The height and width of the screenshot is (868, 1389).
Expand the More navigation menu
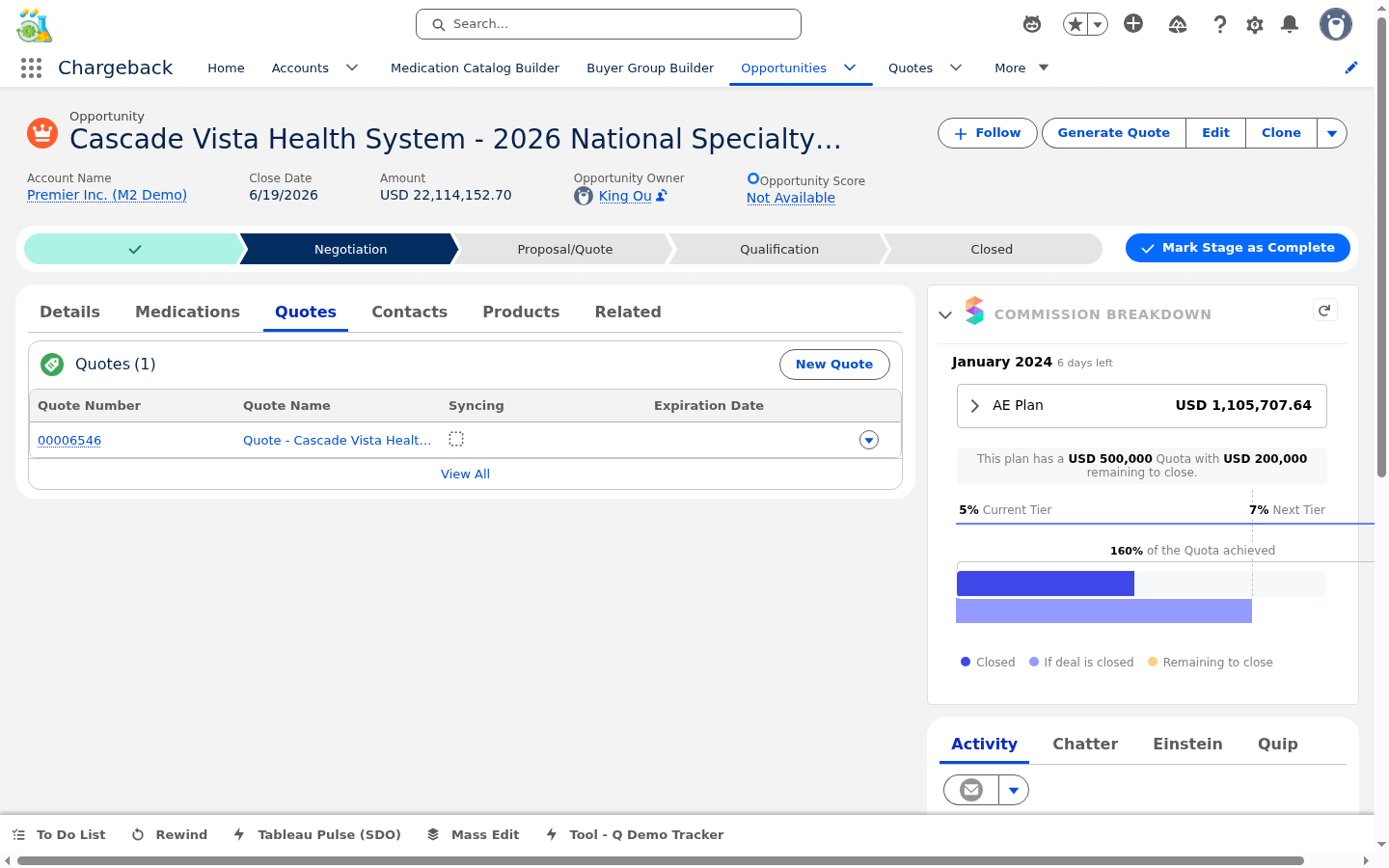(1021, 68)
